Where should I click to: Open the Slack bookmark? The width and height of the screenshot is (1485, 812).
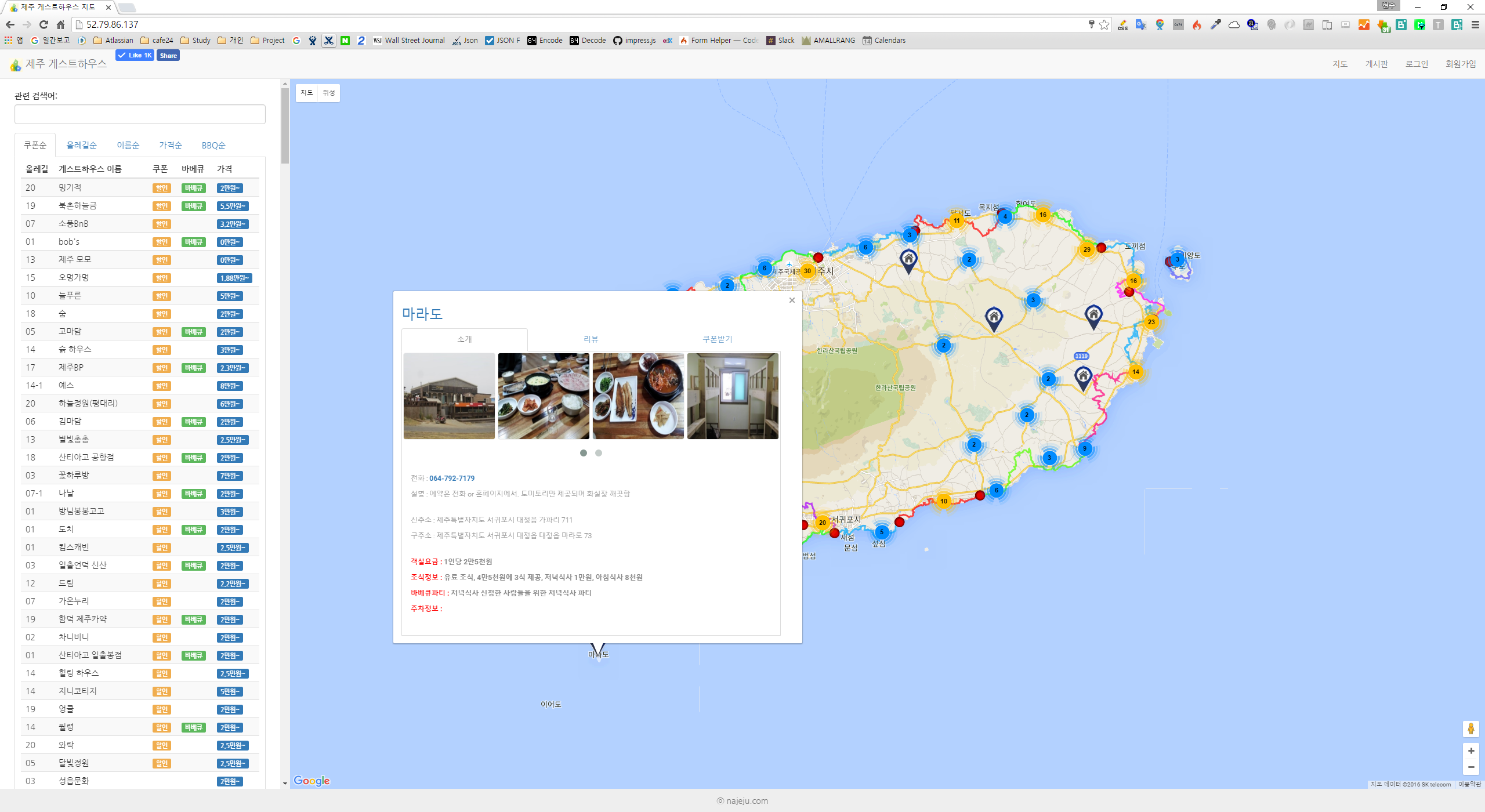point(780,40)
